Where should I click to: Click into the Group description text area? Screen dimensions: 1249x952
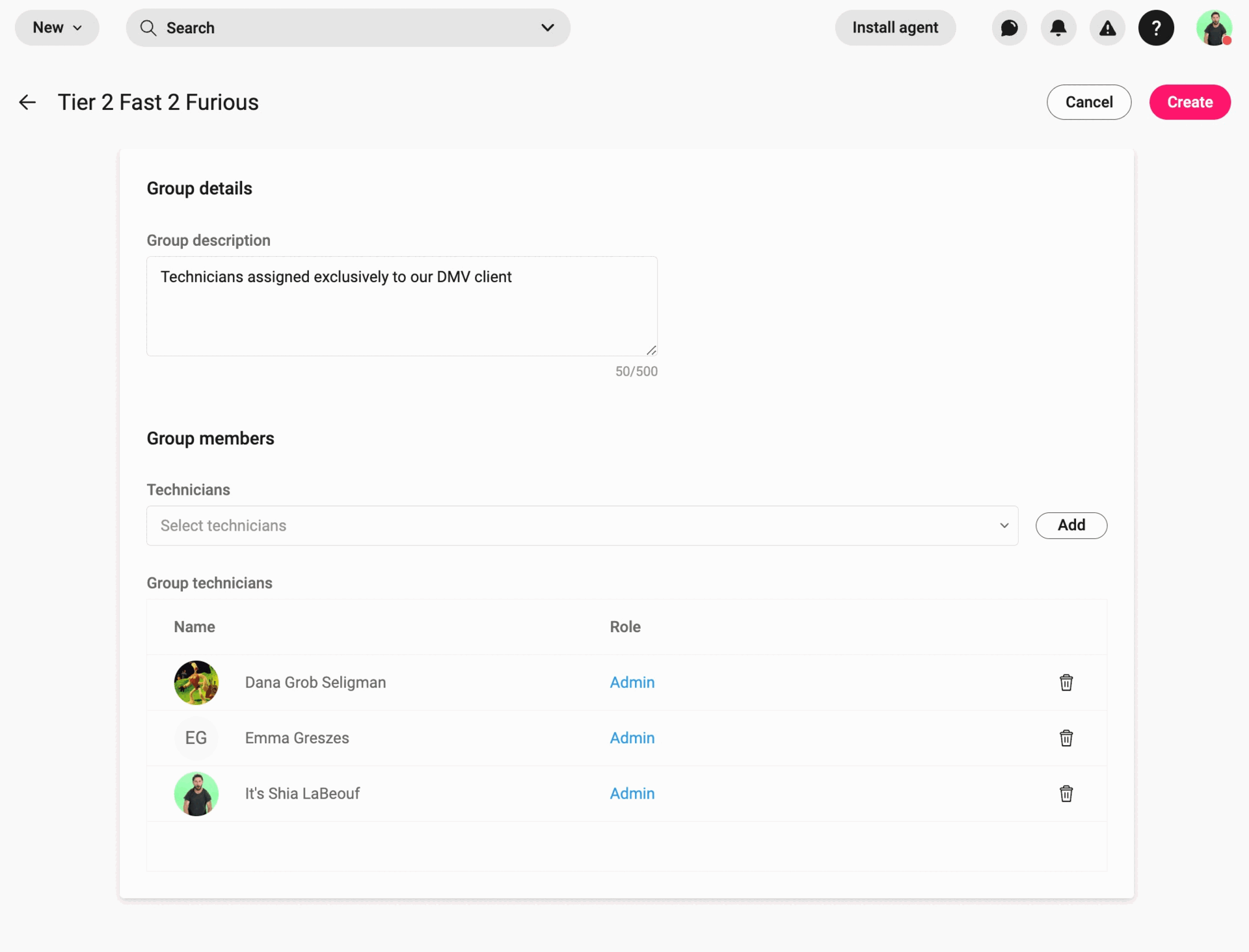pyautogui.click(x=401, y=306)
